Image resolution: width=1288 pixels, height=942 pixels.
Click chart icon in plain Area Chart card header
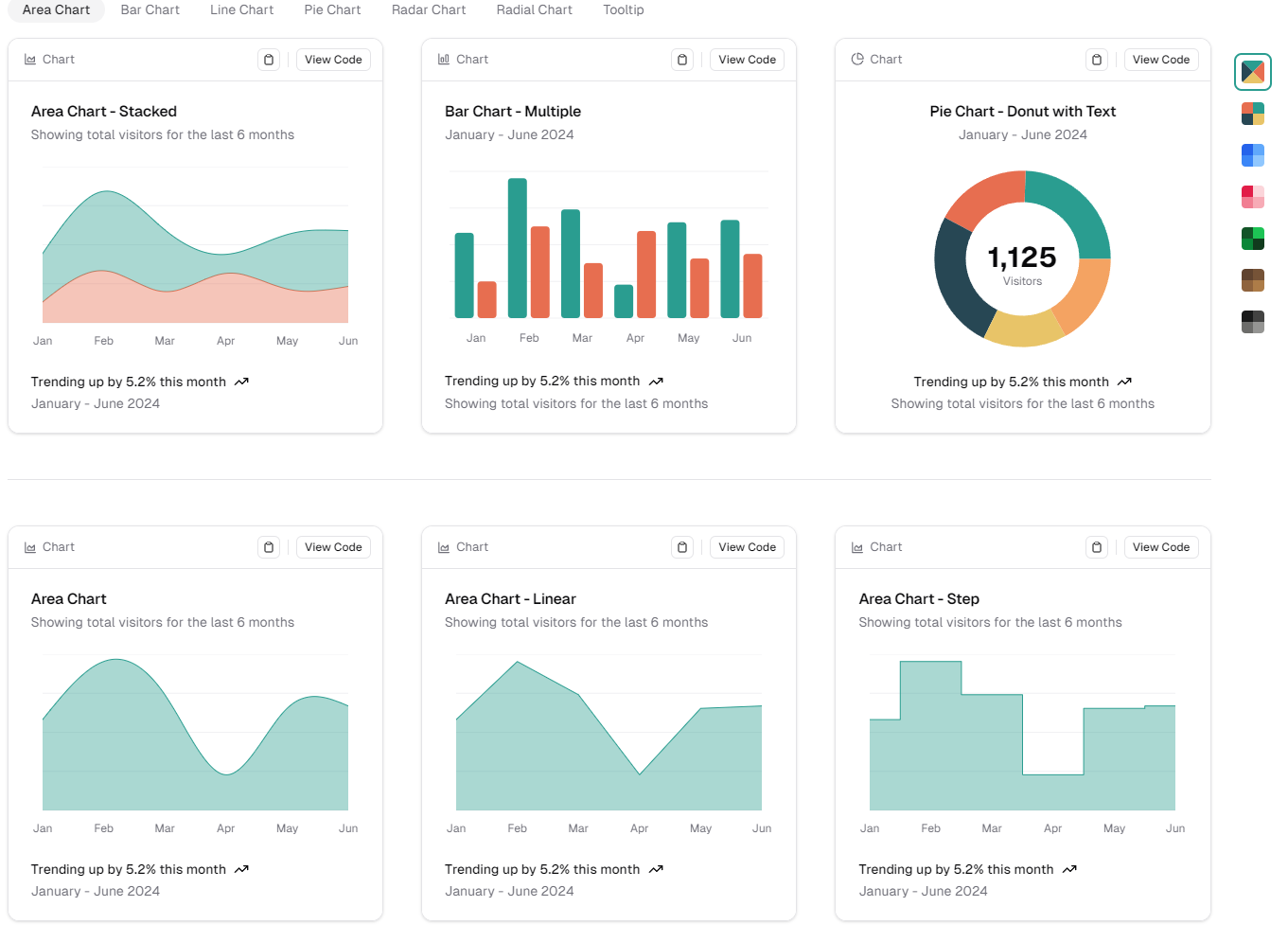coord(30,547)
